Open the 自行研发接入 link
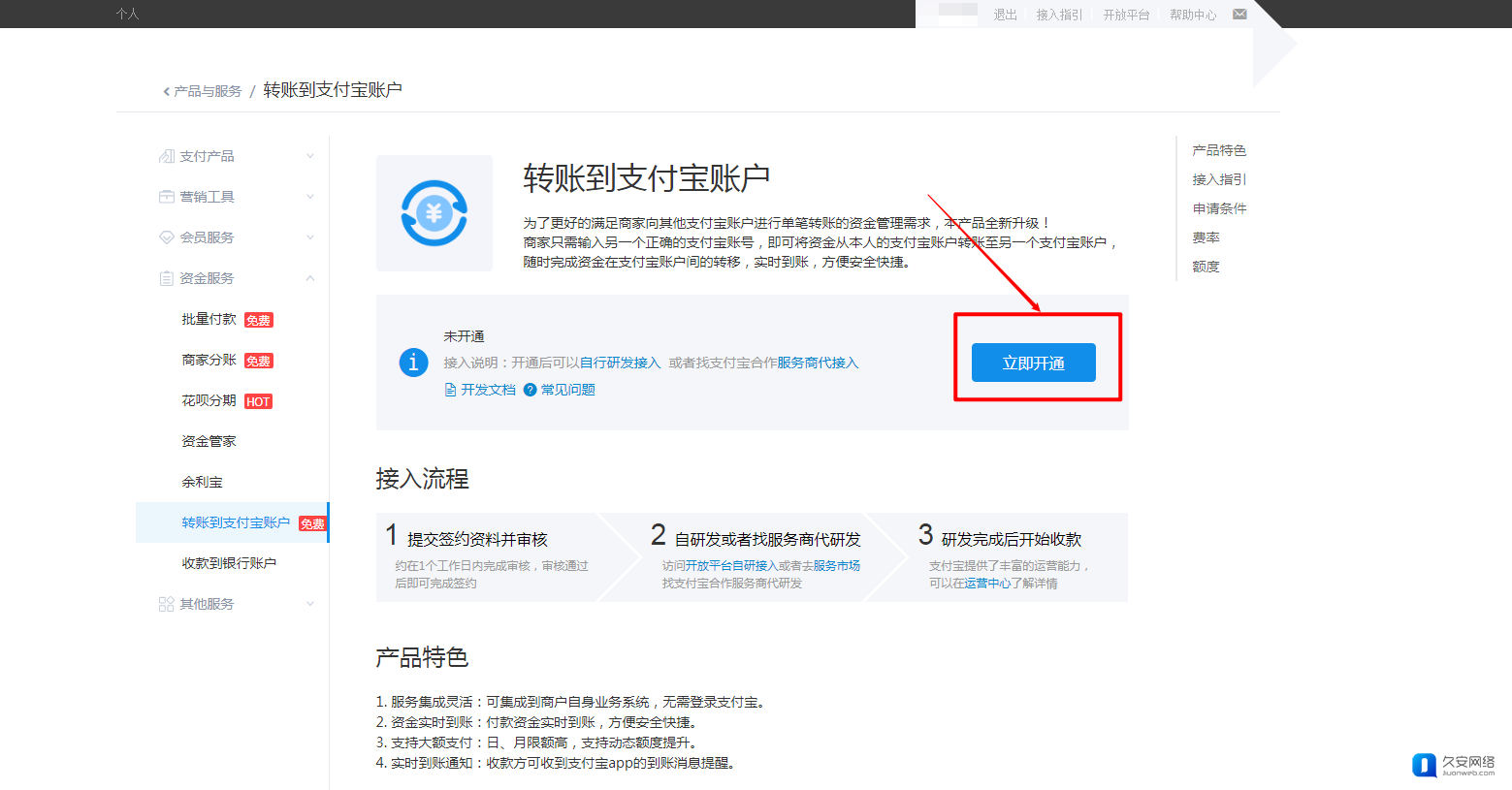 [620, 363]
